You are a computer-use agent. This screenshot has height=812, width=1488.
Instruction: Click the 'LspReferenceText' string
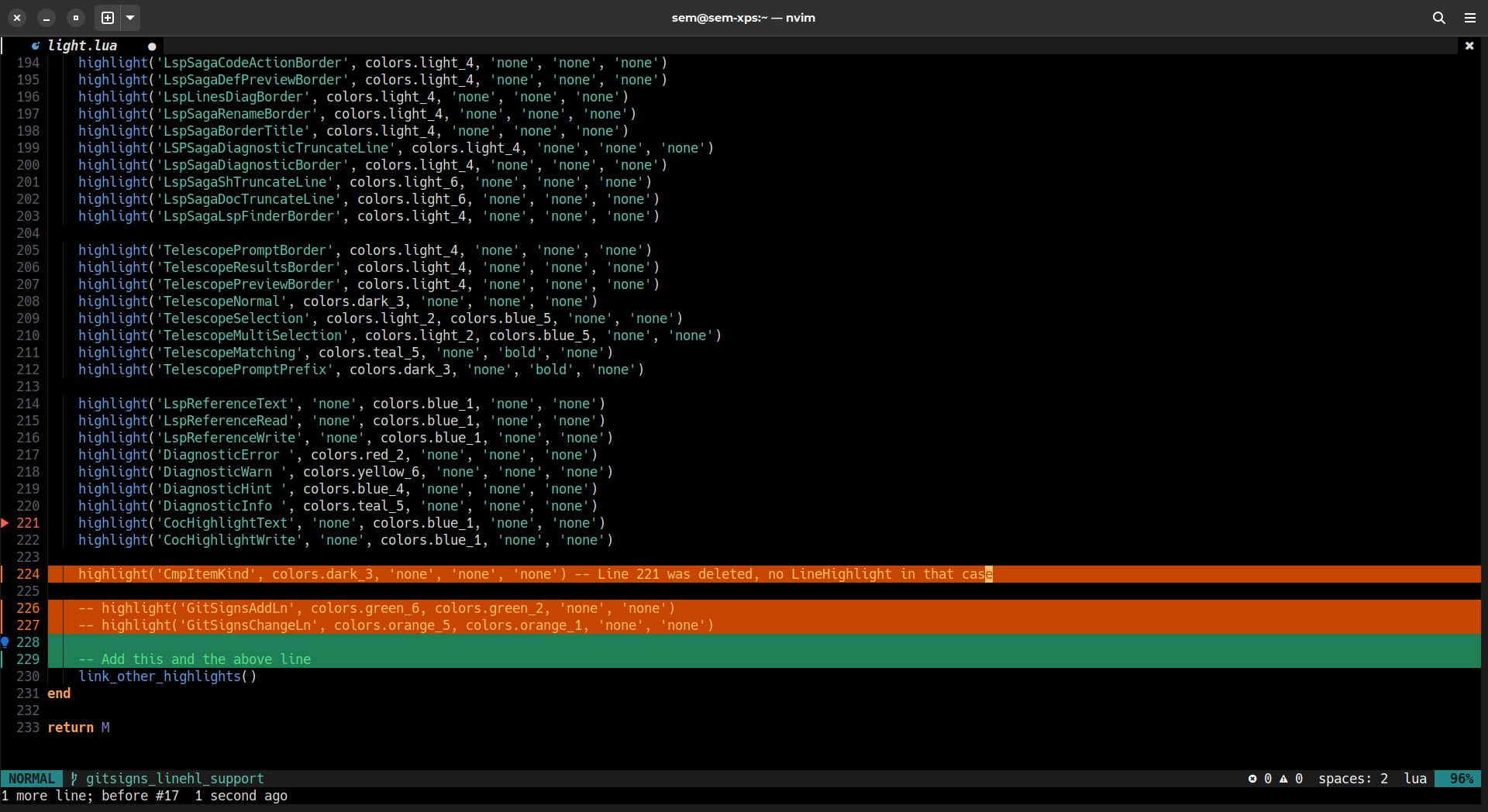coord(226,404)
